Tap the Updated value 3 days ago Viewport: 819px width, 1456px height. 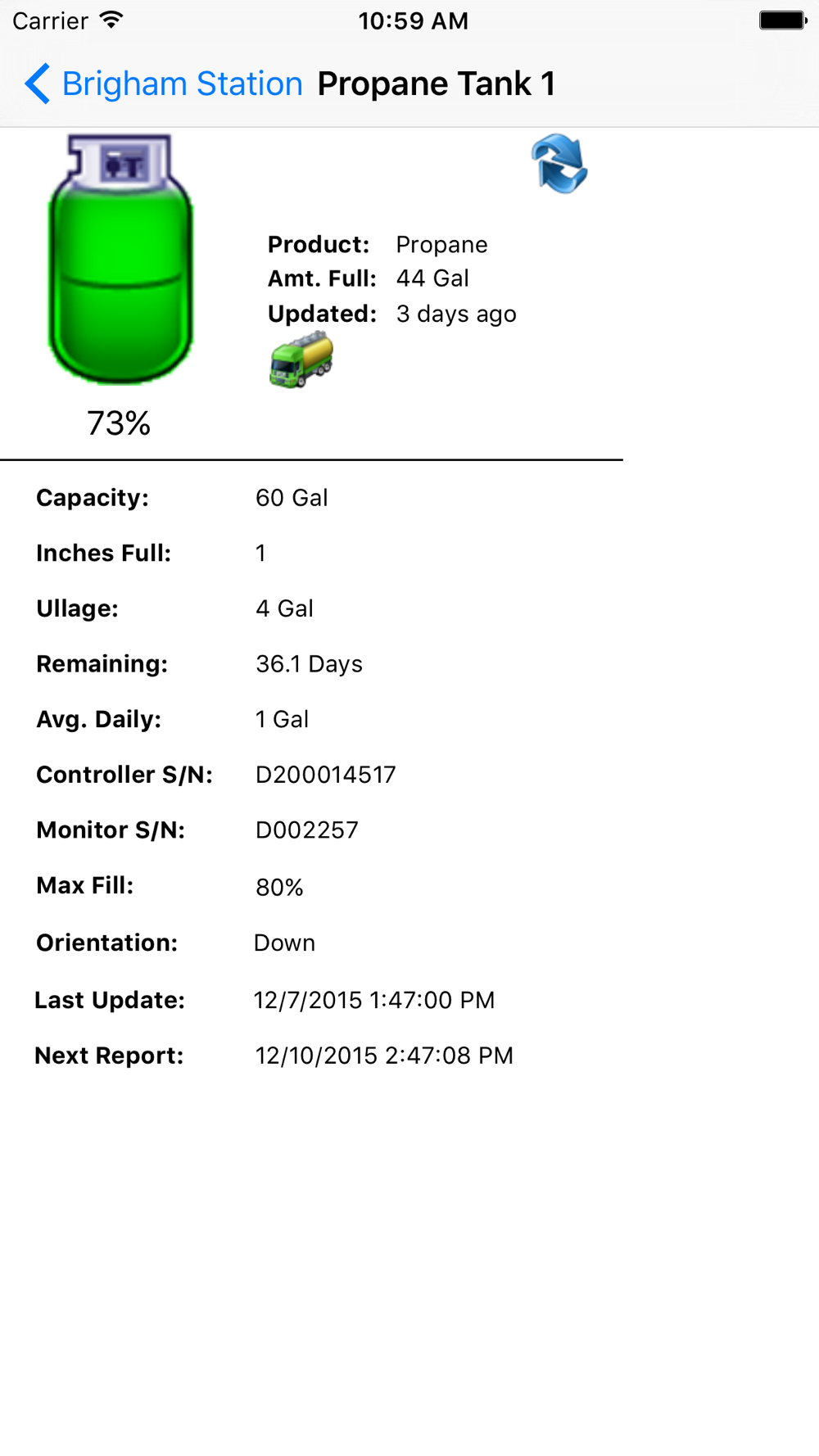[456, 314]
